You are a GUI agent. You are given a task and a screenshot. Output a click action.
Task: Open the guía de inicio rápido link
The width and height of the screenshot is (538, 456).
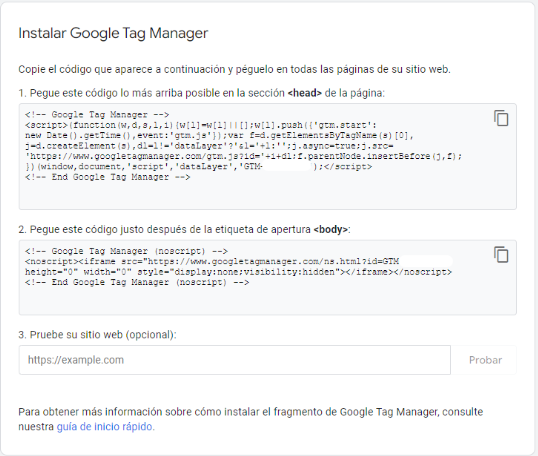(105, 426)
